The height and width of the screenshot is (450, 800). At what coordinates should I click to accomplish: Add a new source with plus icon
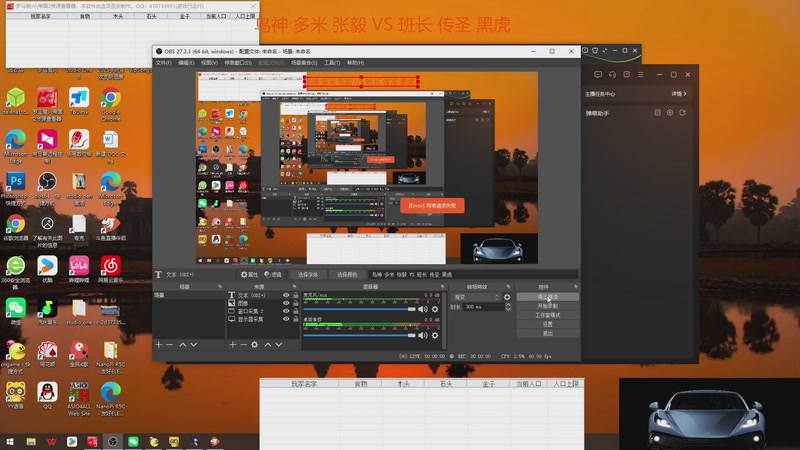(x=233, y=345)
